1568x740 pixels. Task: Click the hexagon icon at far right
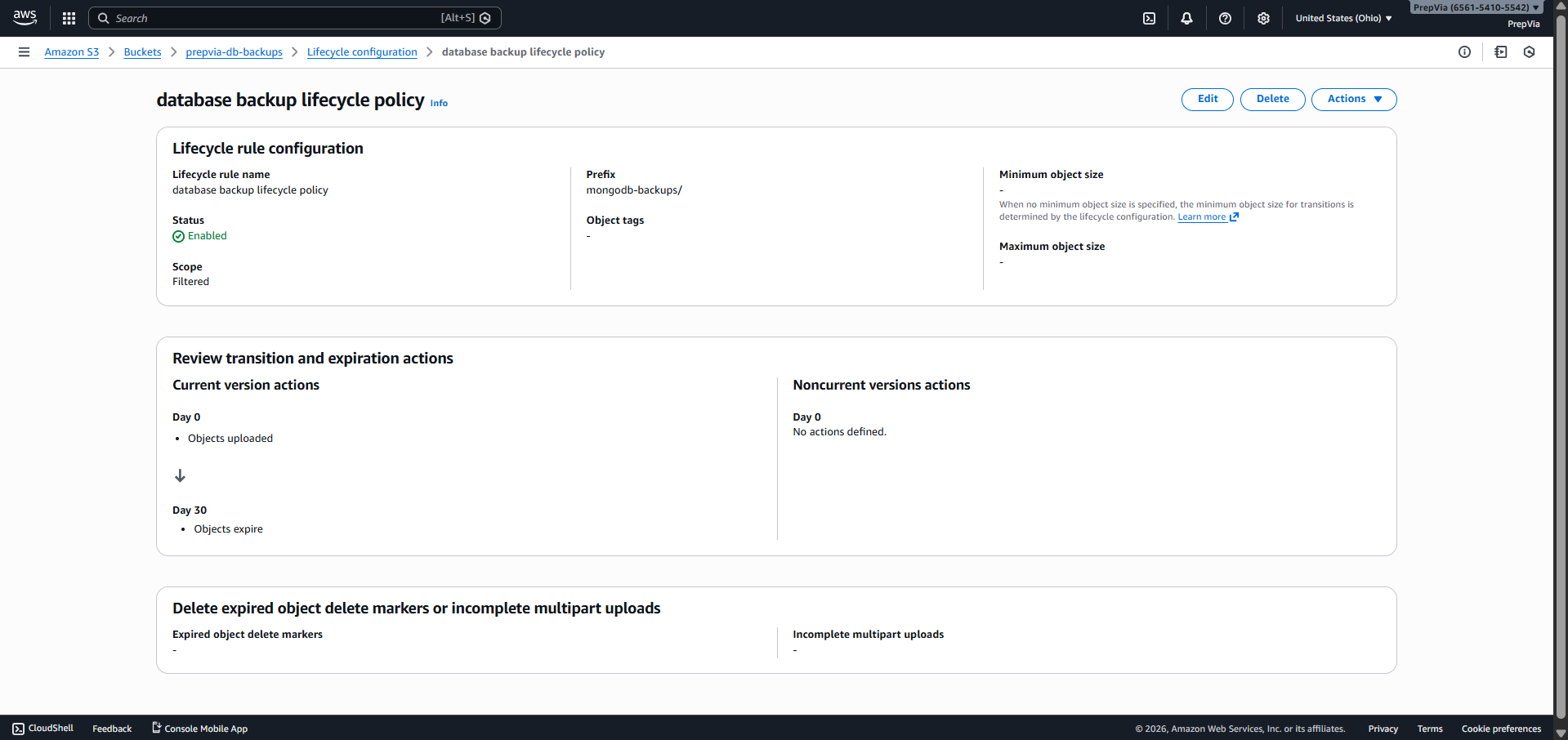tap(1530, 52)
